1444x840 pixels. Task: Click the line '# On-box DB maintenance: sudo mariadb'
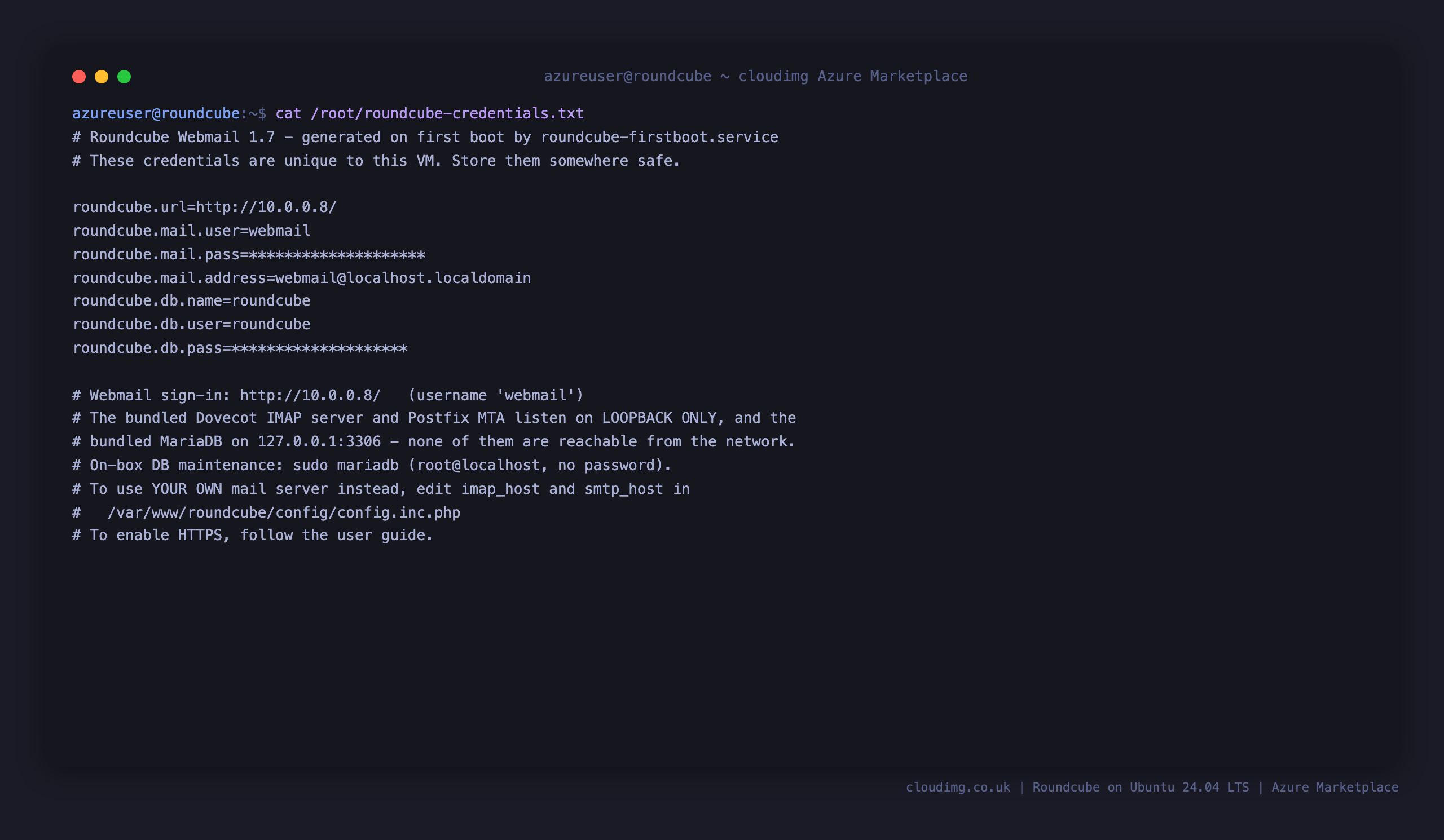372,465
